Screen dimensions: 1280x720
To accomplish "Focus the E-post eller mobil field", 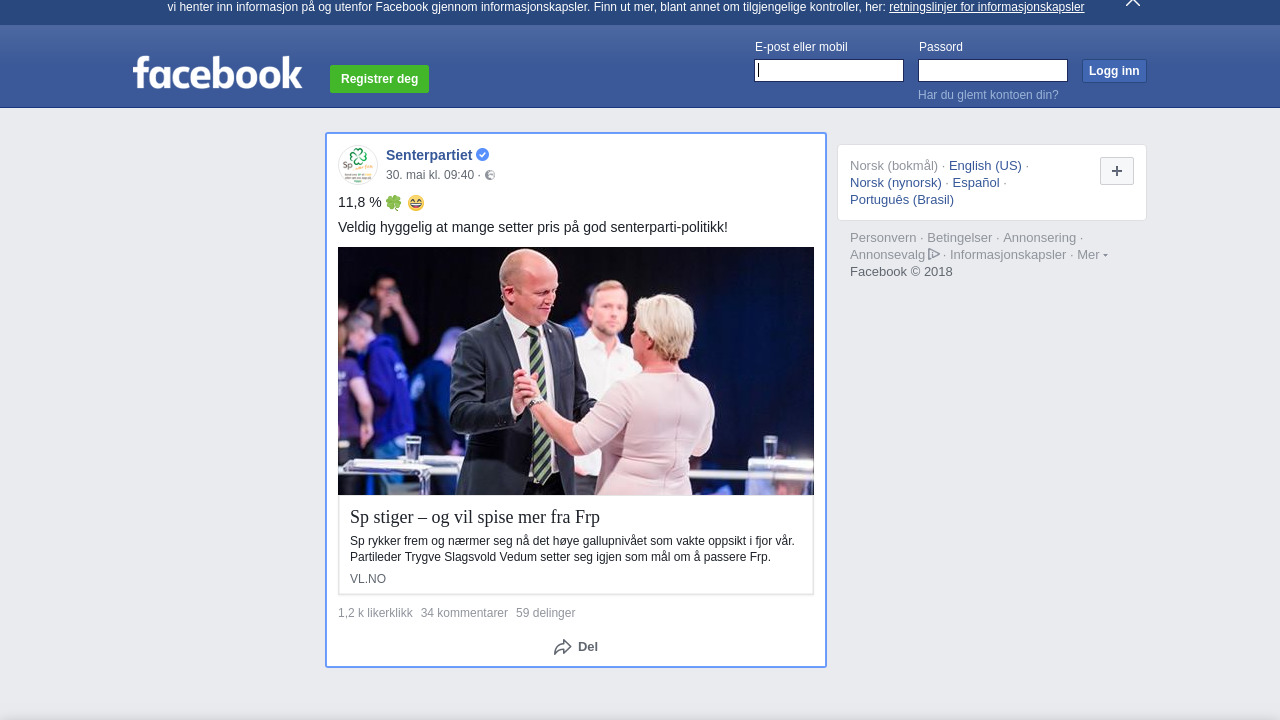I will (829, 70).
